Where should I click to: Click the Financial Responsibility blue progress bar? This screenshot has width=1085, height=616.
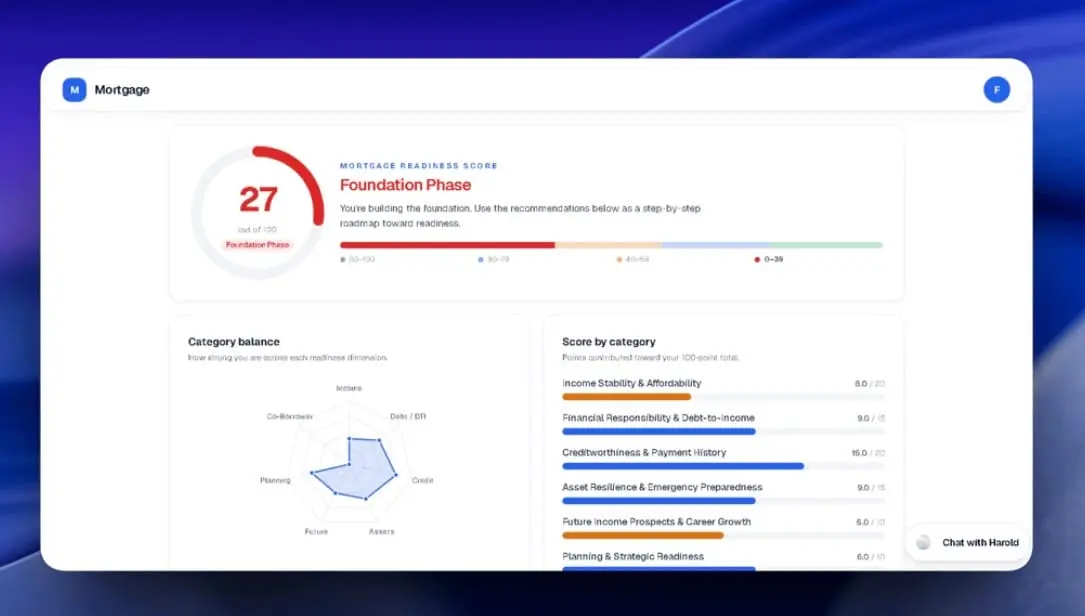pos(659,432)
